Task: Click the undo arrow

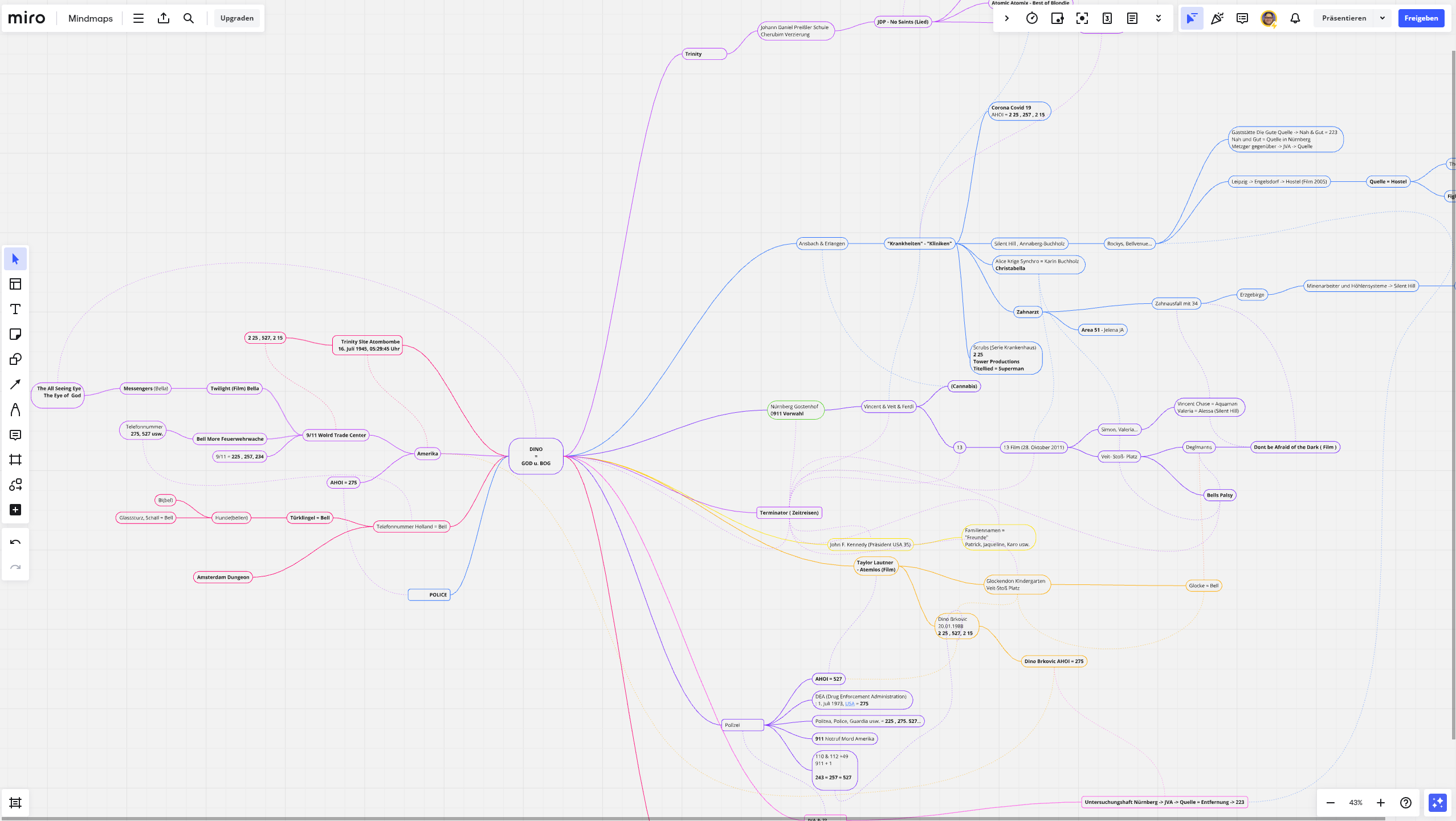Action: [15, 542]
